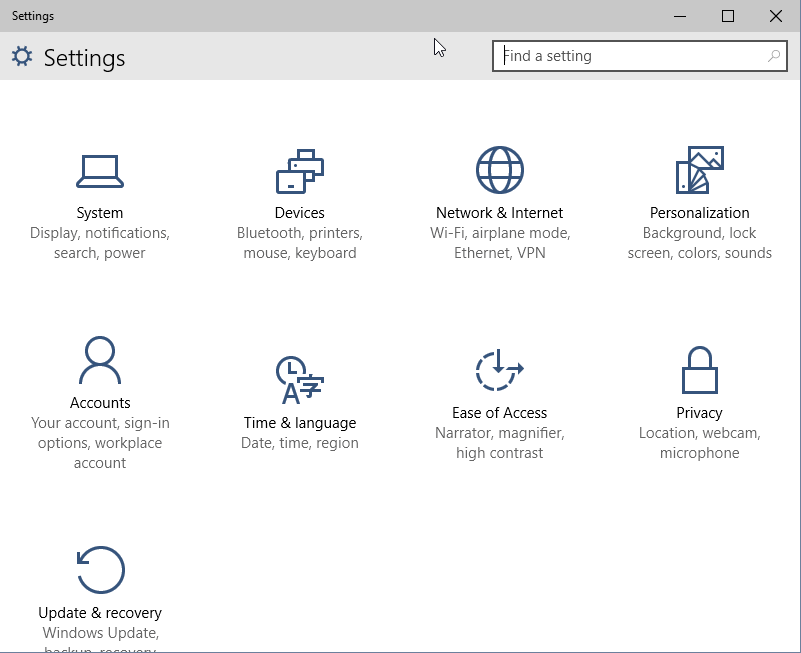The height and width of the screenshot is (653, 801).
Task: Click the System laptop icon
Action: (x=100, y=171)
